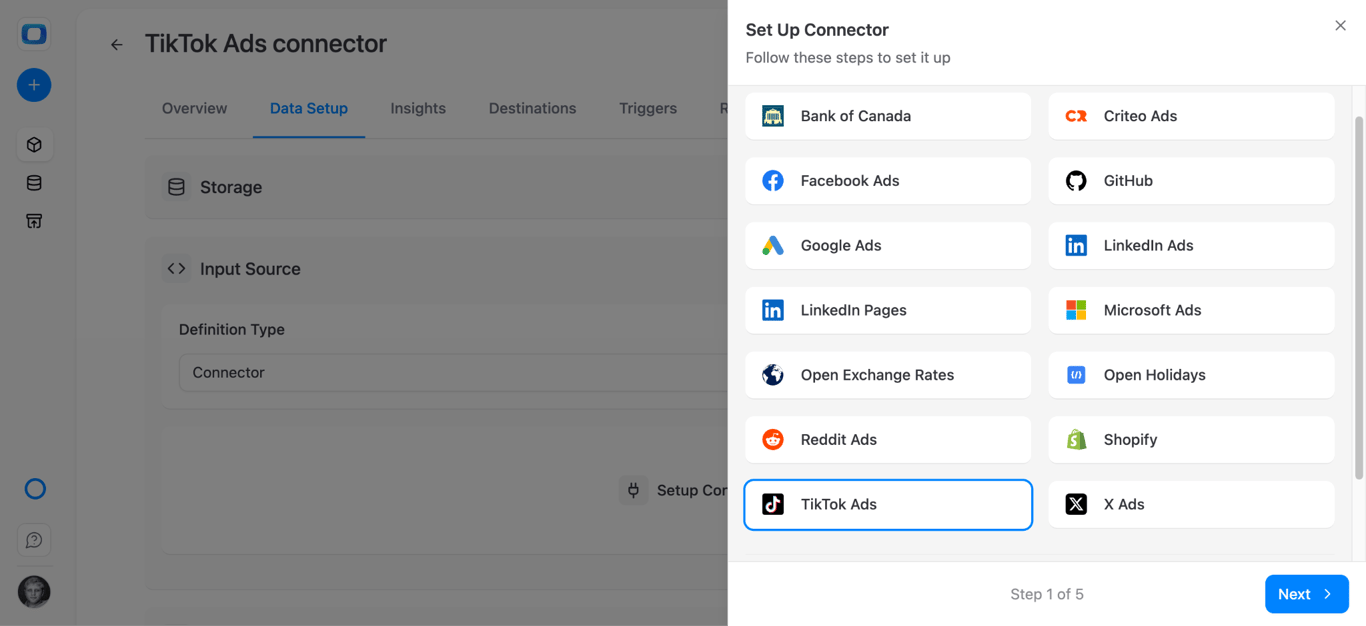Choose the Criteo Ads connector label
This screenshot has height=626, width=1366.
tap(1140, 116)
